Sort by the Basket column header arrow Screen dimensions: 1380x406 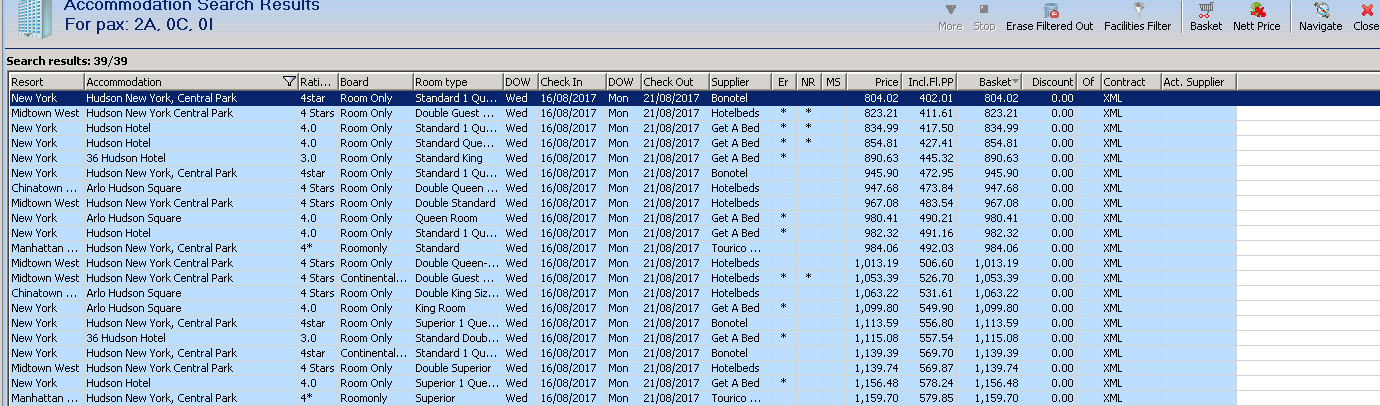coord(1016,82)
